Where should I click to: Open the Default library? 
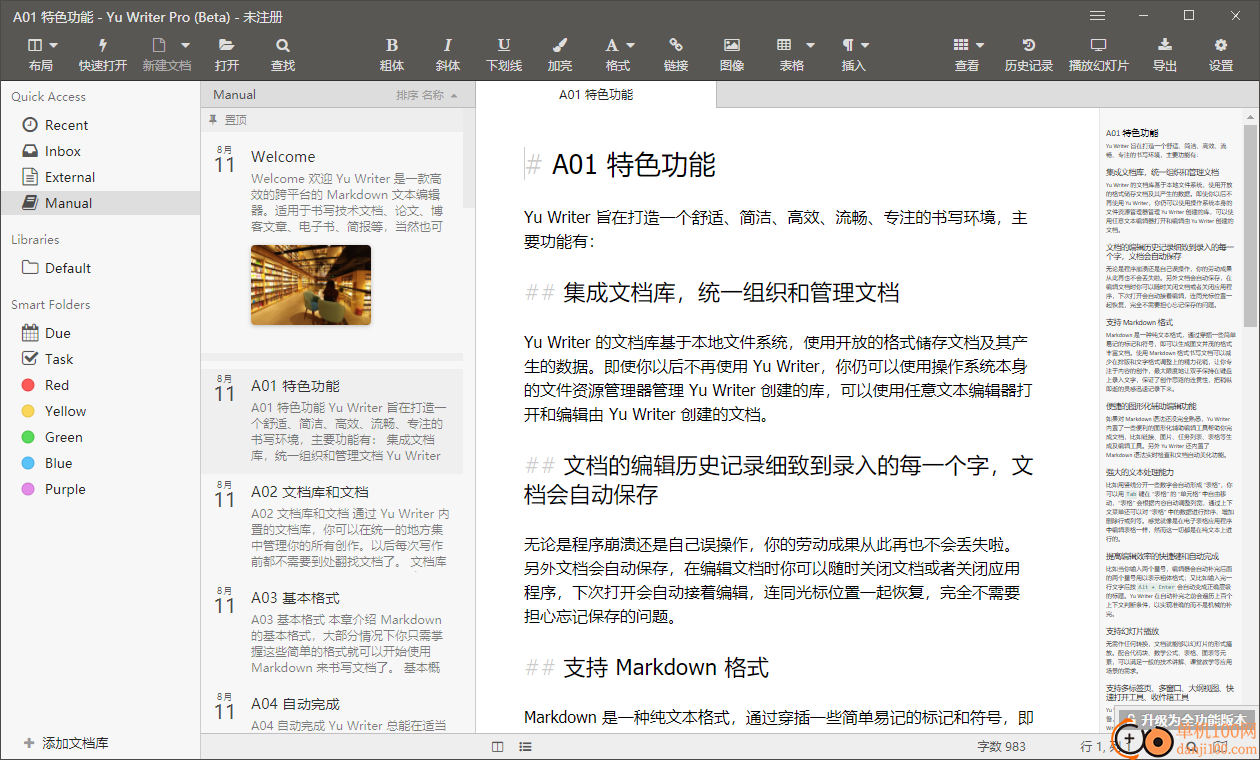point(100,268)
